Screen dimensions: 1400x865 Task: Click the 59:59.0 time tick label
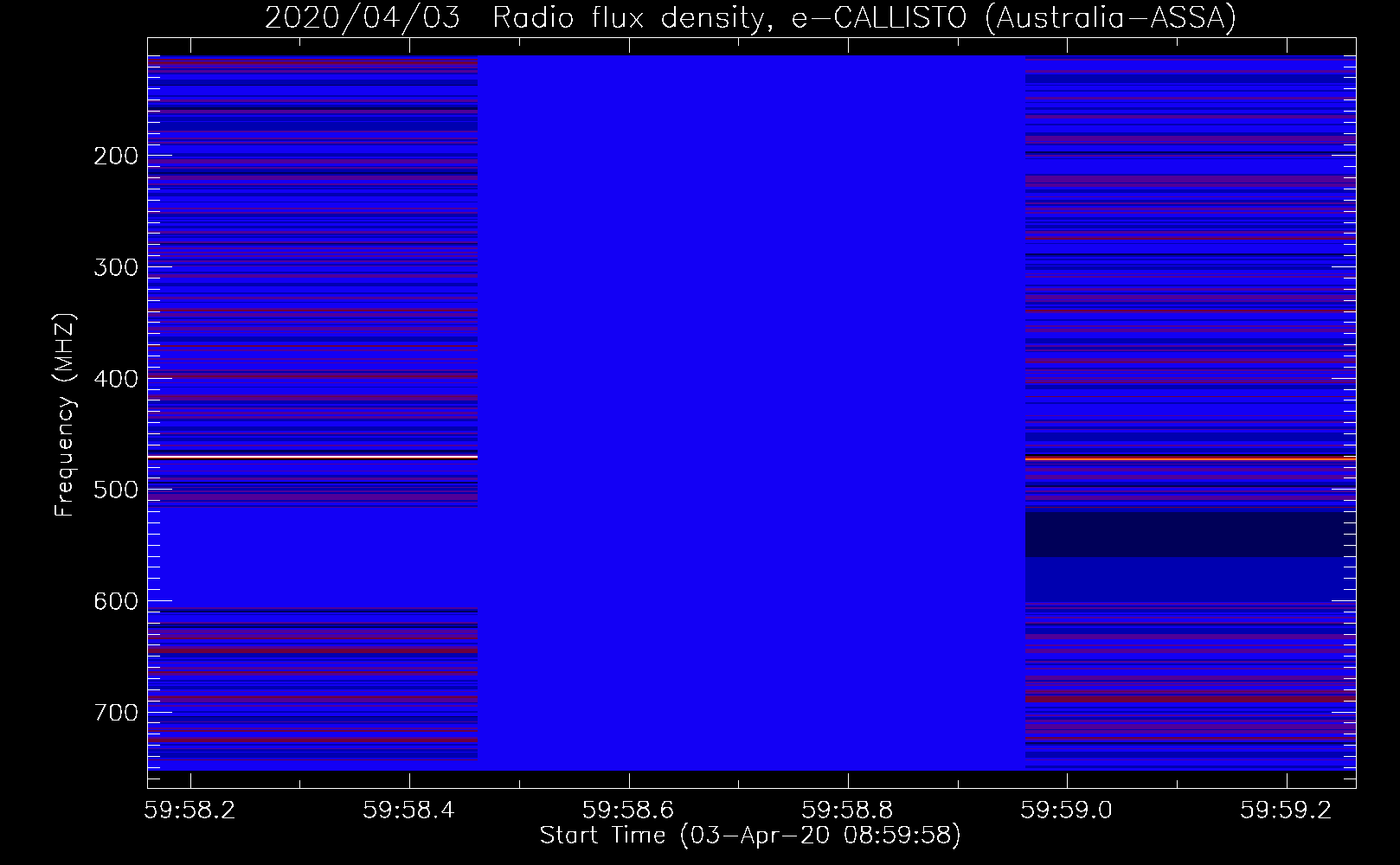click(1067, 809)
